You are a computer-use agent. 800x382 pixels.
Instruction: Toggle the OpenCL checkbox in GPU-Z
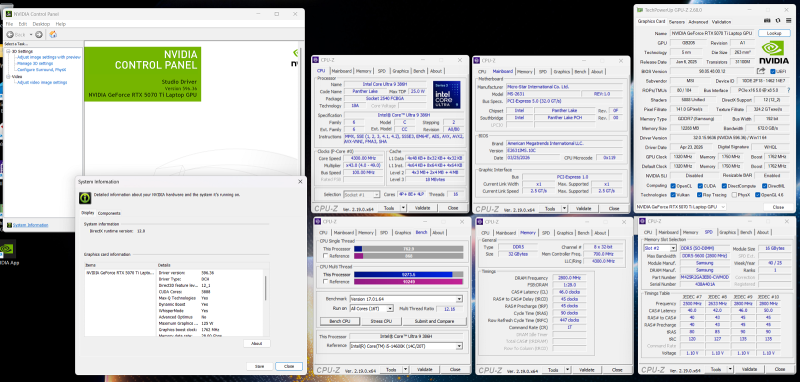coord(673,186)
